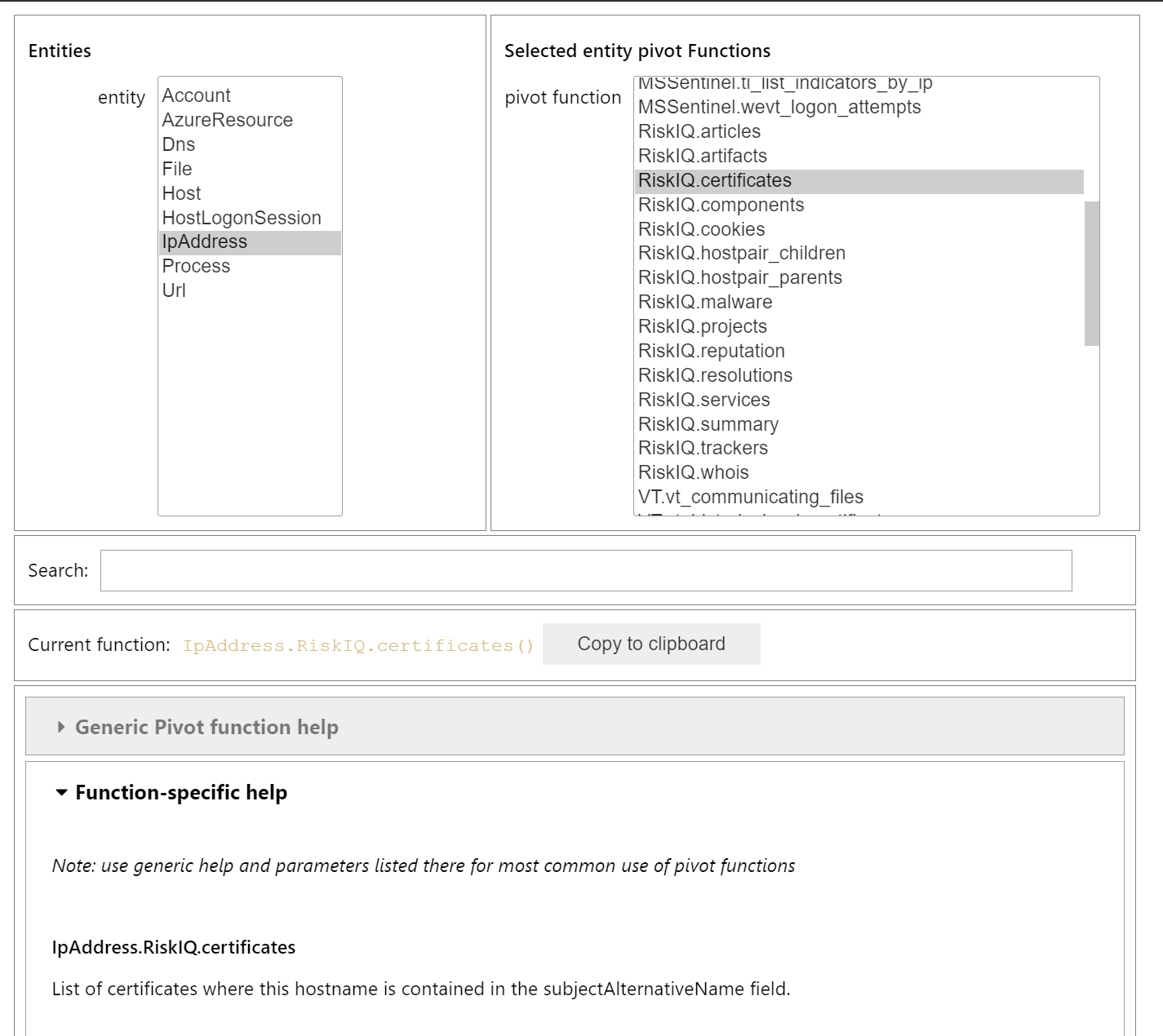Select Url entity
Screen dimensions: 1163x1036
pyautogui.click(x=250, y=291)
